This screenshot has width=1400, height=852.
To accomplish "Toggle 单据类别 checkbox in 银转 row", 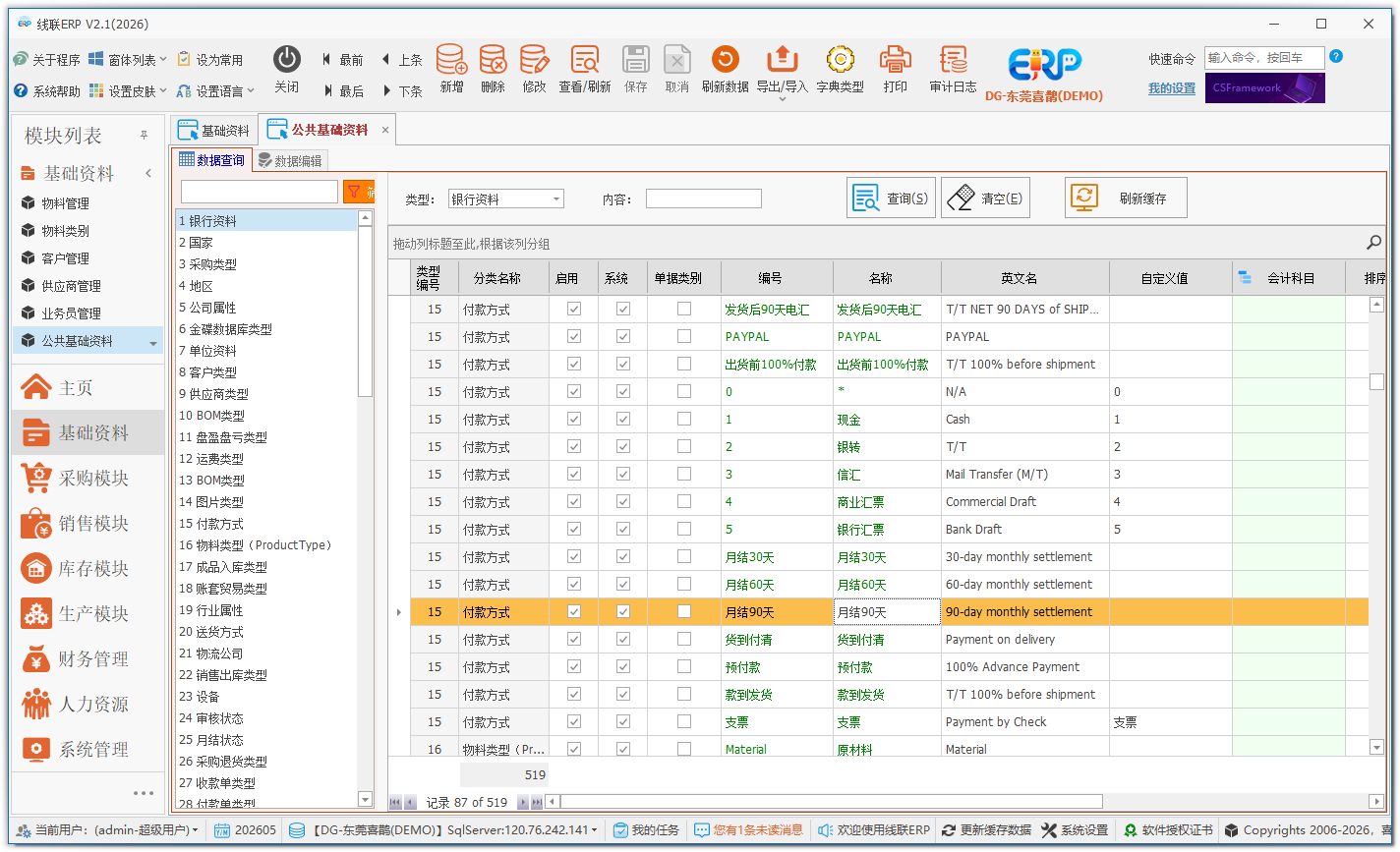I will click(683, 446).
